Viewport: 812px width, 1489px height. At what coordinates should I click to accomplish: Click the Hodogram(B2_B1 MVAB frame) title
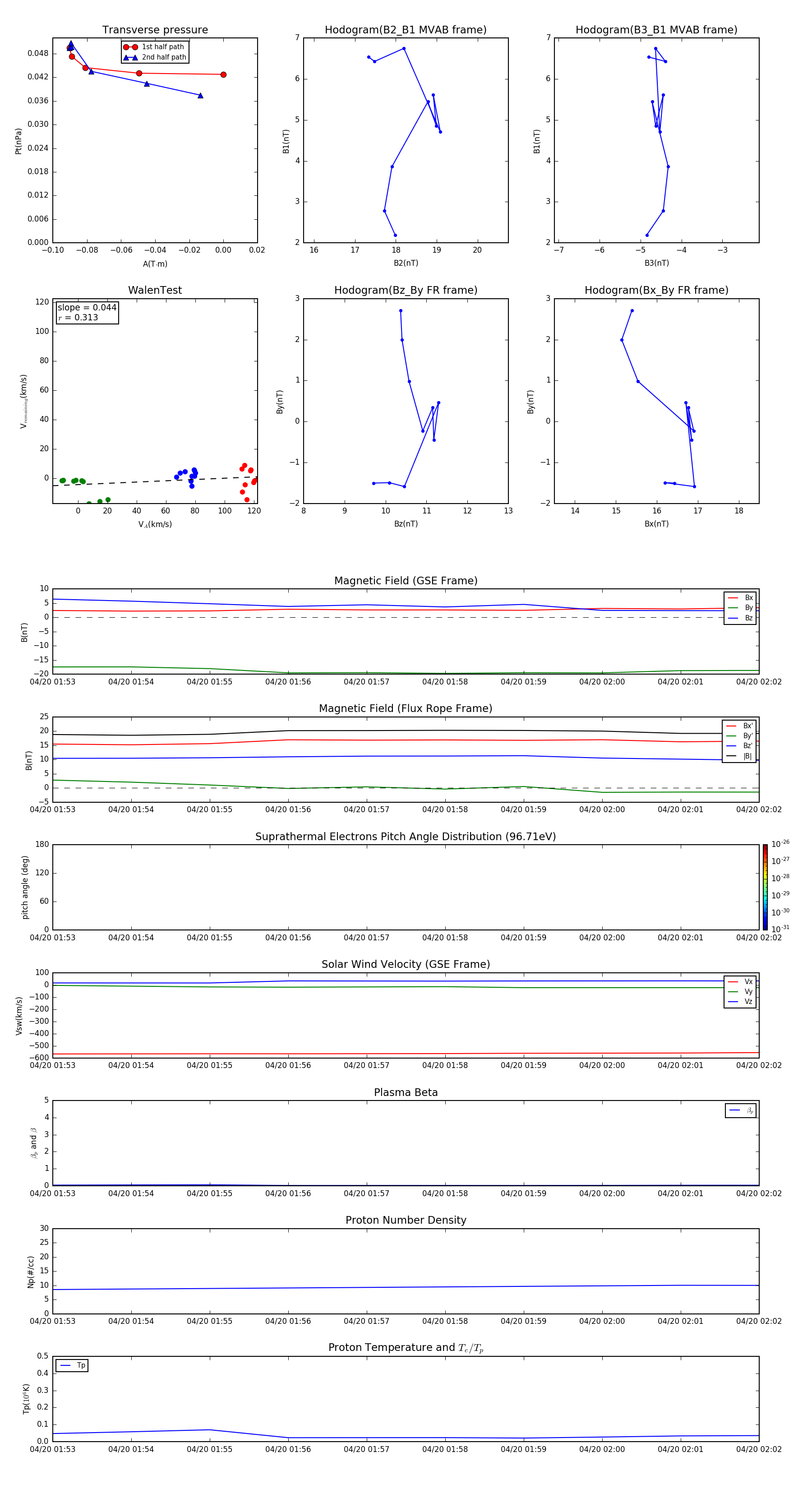tap(406, 30)
